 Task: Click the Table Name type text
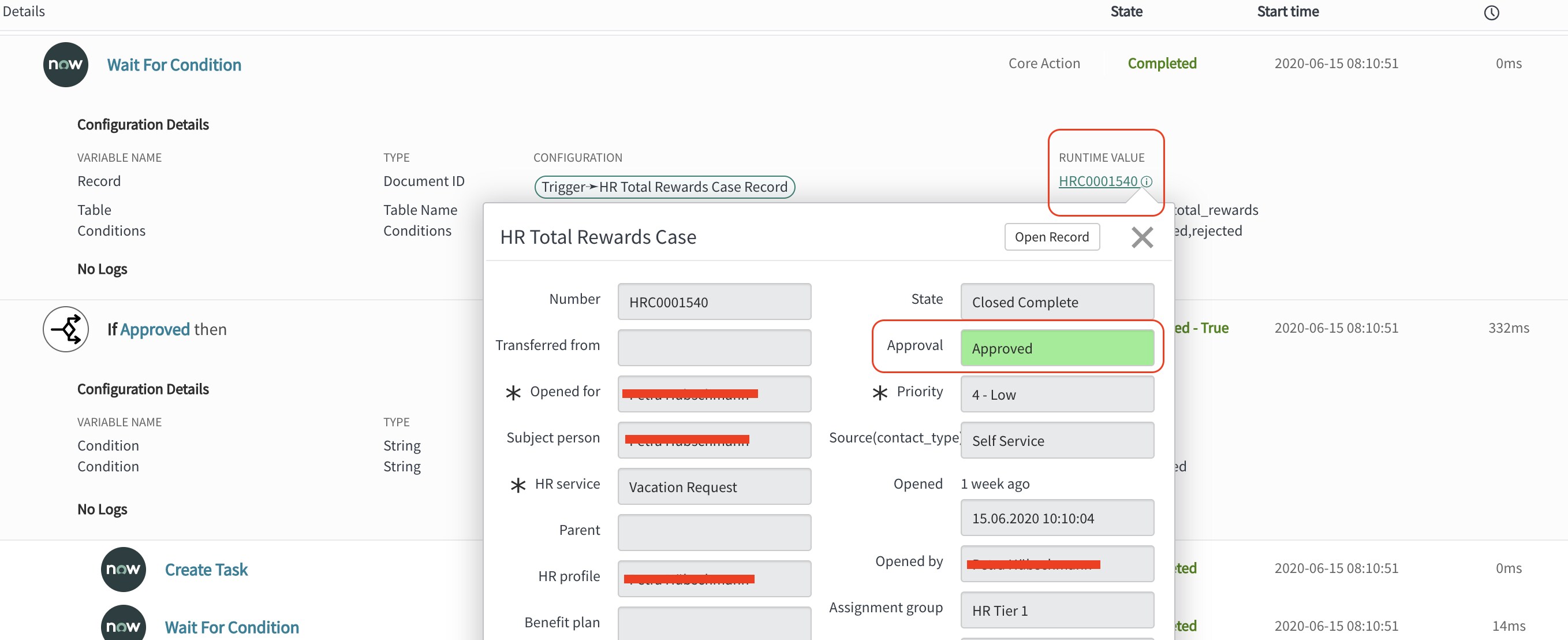coord(420,210)
